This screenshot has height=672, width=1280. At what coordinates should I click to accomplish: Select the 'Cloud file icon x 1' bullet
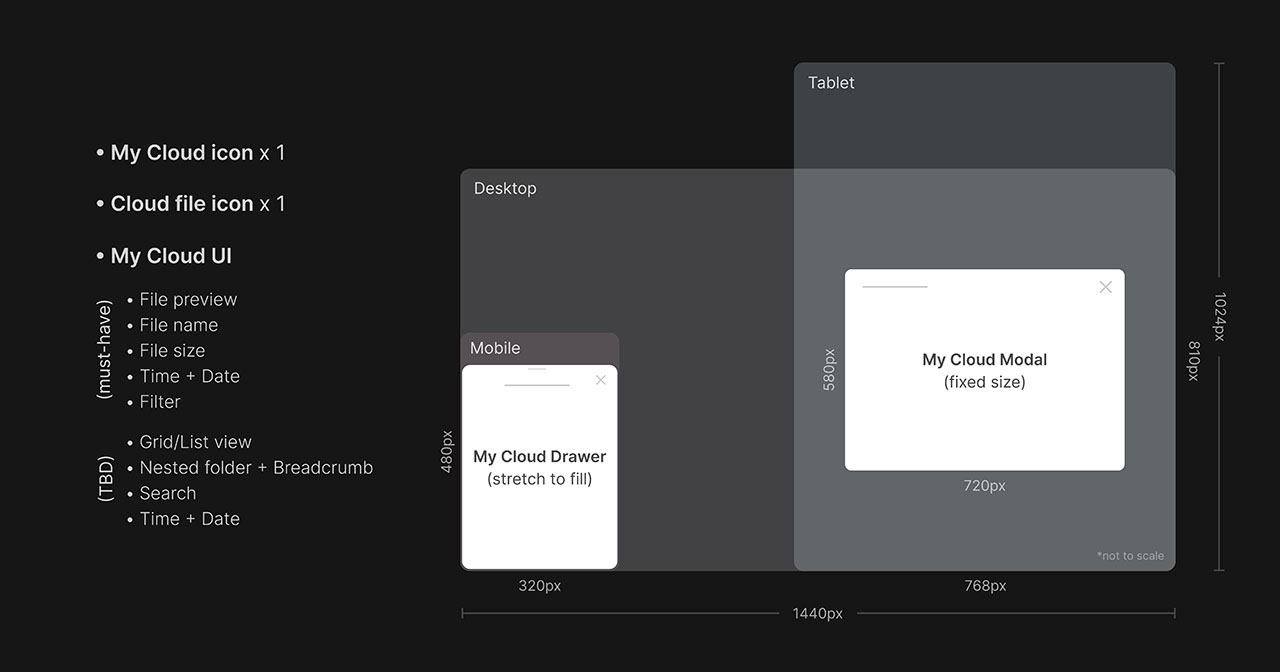[191, 204]
